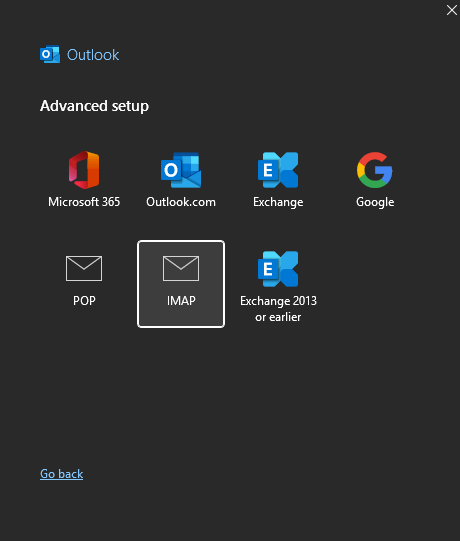Click the Outlook logo in header
Screen dimensions: 460x541
click(50, 55)
